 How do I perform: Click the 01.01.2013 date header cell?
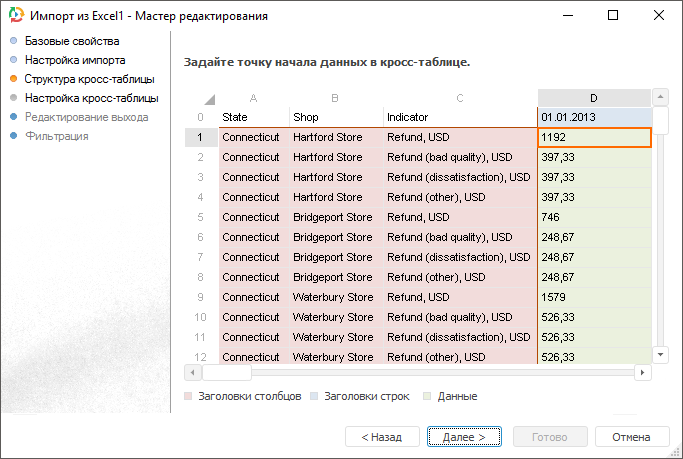click(x=594, y=118)
